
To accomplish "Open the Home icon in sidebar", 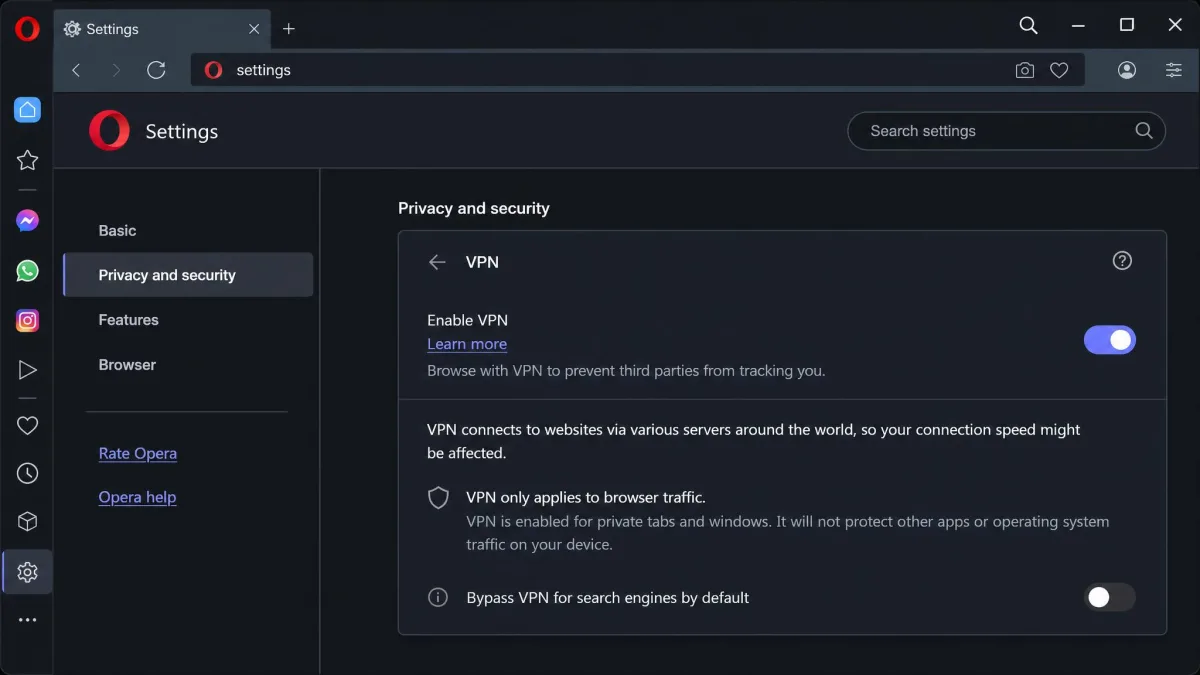I will coord(27,110).
